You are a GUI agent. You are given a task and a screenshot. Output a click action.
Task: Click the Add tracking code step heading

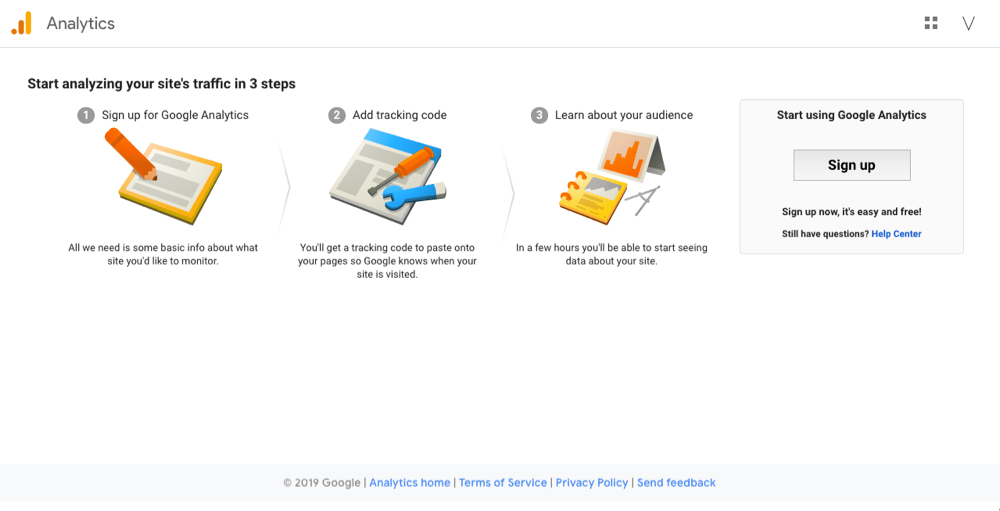tap(399, 115)
